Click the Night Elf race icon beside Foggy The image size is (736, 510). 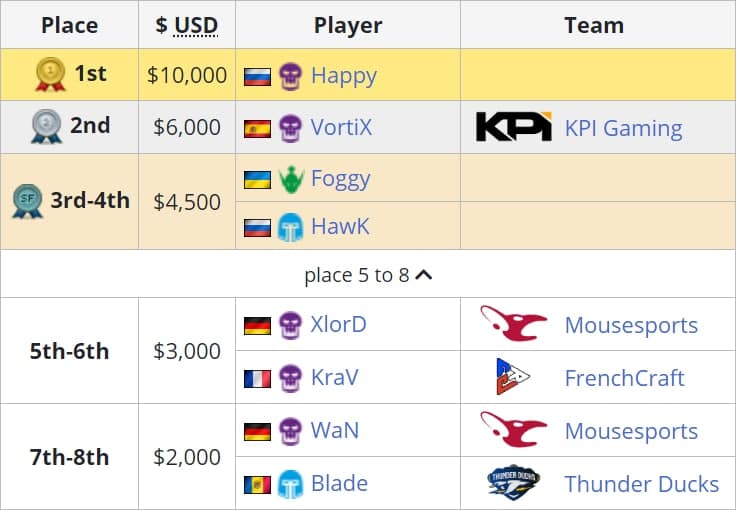point(290,180)
